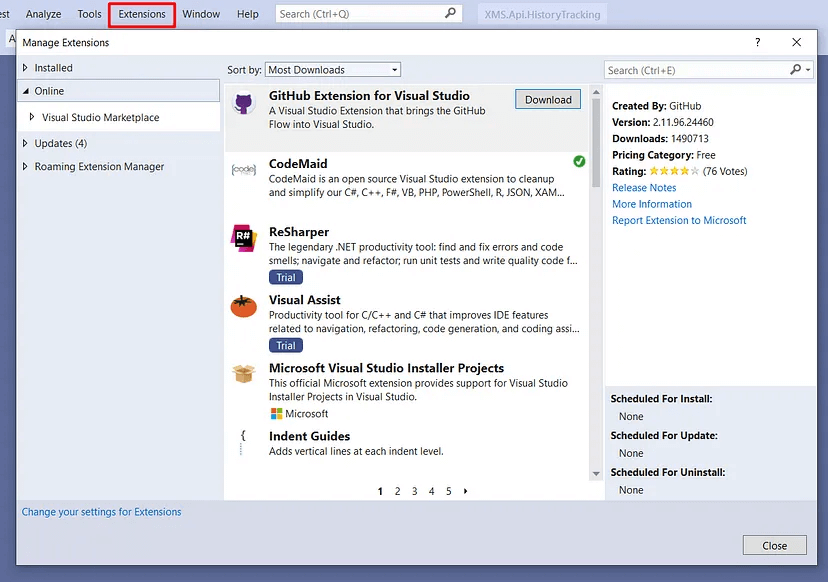
Task: Click the green installed checkmark on CodeMaid
Action: 579,161
